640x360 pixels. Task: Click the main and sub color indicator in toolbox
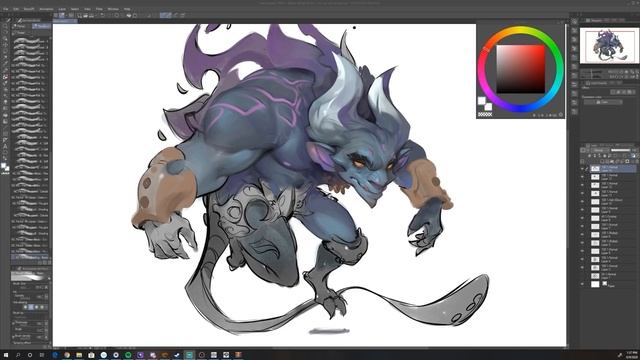[x=5, y=167]
